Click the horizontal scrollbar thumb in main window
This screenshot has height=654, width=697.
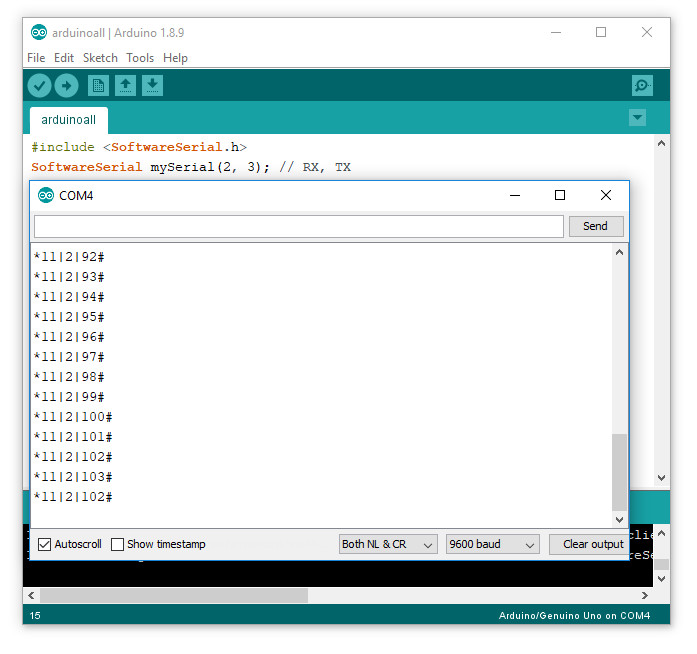point(174,595)
